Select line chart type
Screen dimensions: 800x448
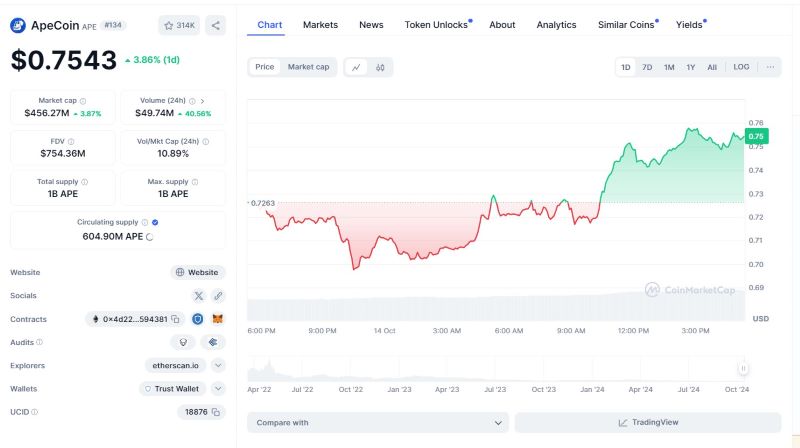tap(356, 67)
